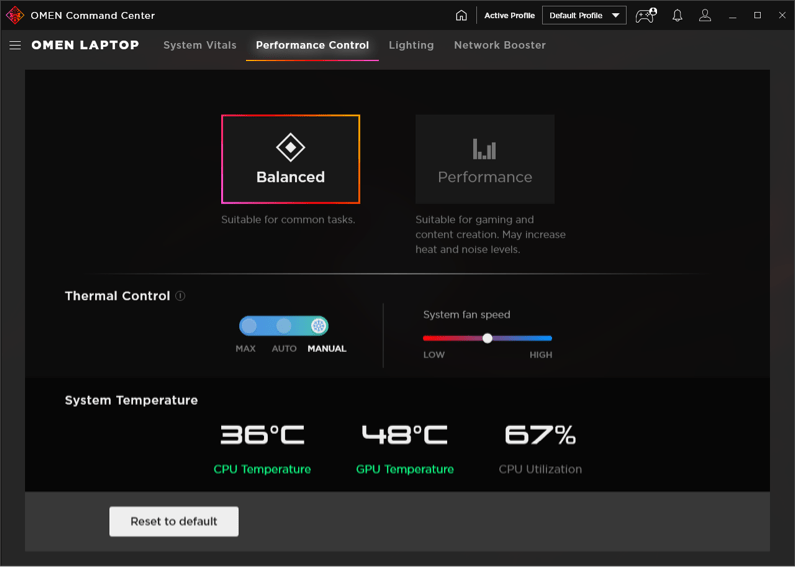This screenshot has height=567, width=795.
Task: Open the hamburger navigation menu
Action: (15, 45)
